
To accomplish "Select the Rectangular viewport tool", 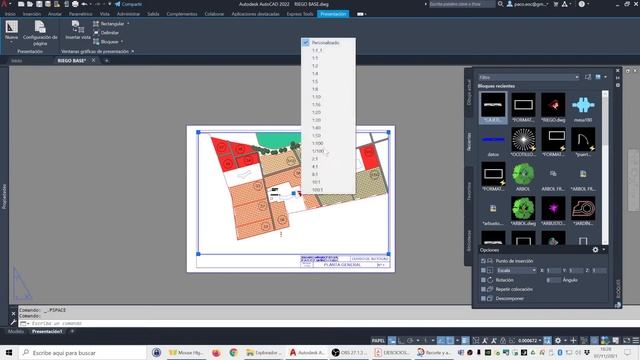I will 108,24.
